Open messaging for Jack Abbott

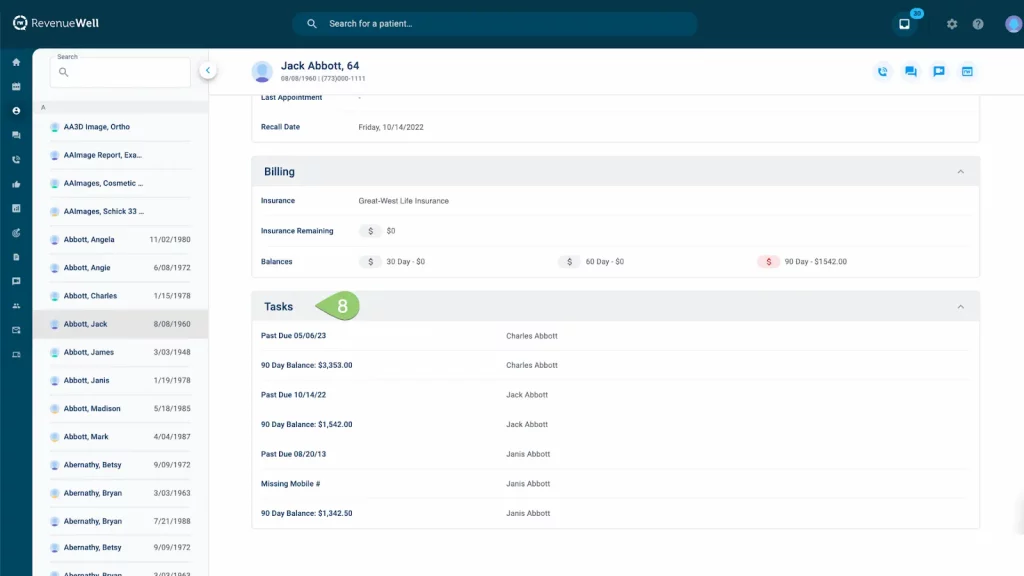911,71
